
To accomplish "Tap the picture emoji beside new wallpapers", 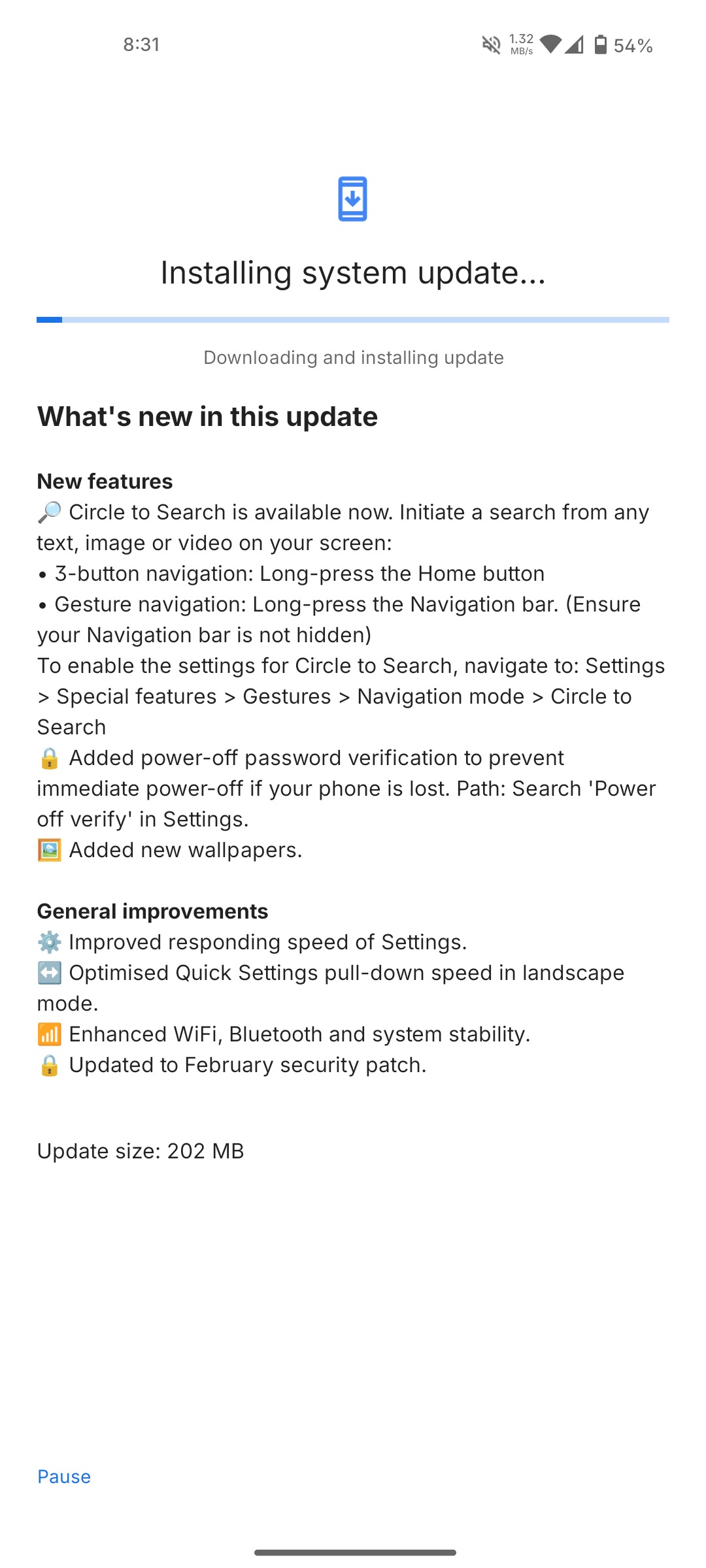I will pos(50,850).
